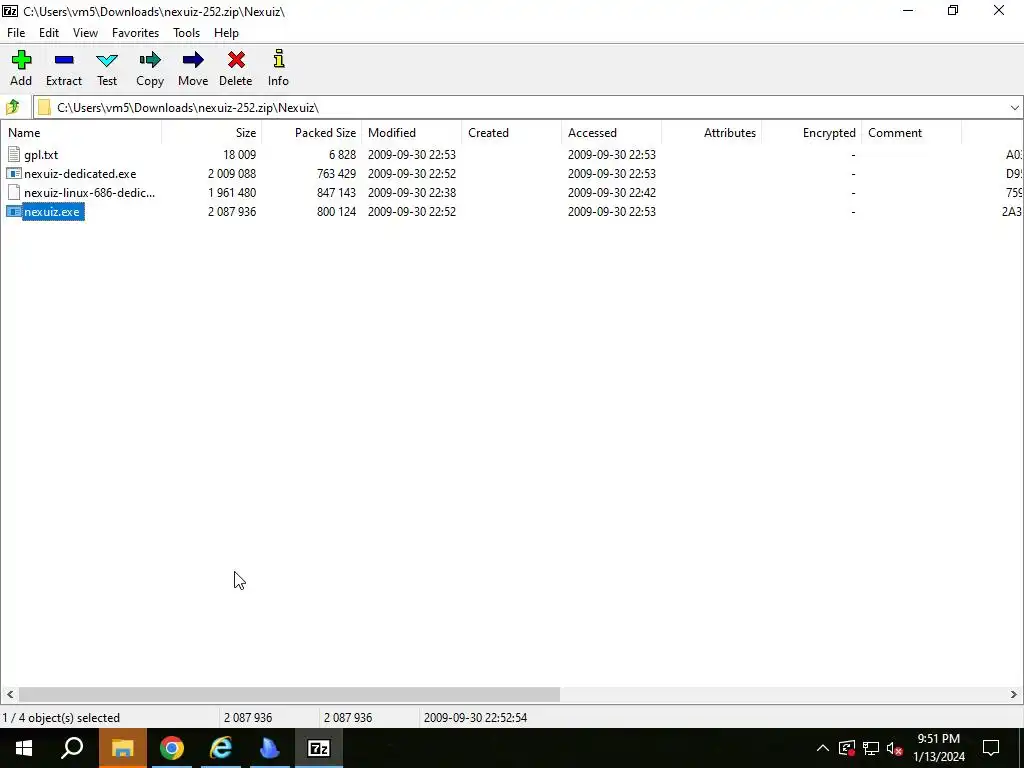Show hidden system tray icons
This screenshot has width=1024, height=768.
823,748
